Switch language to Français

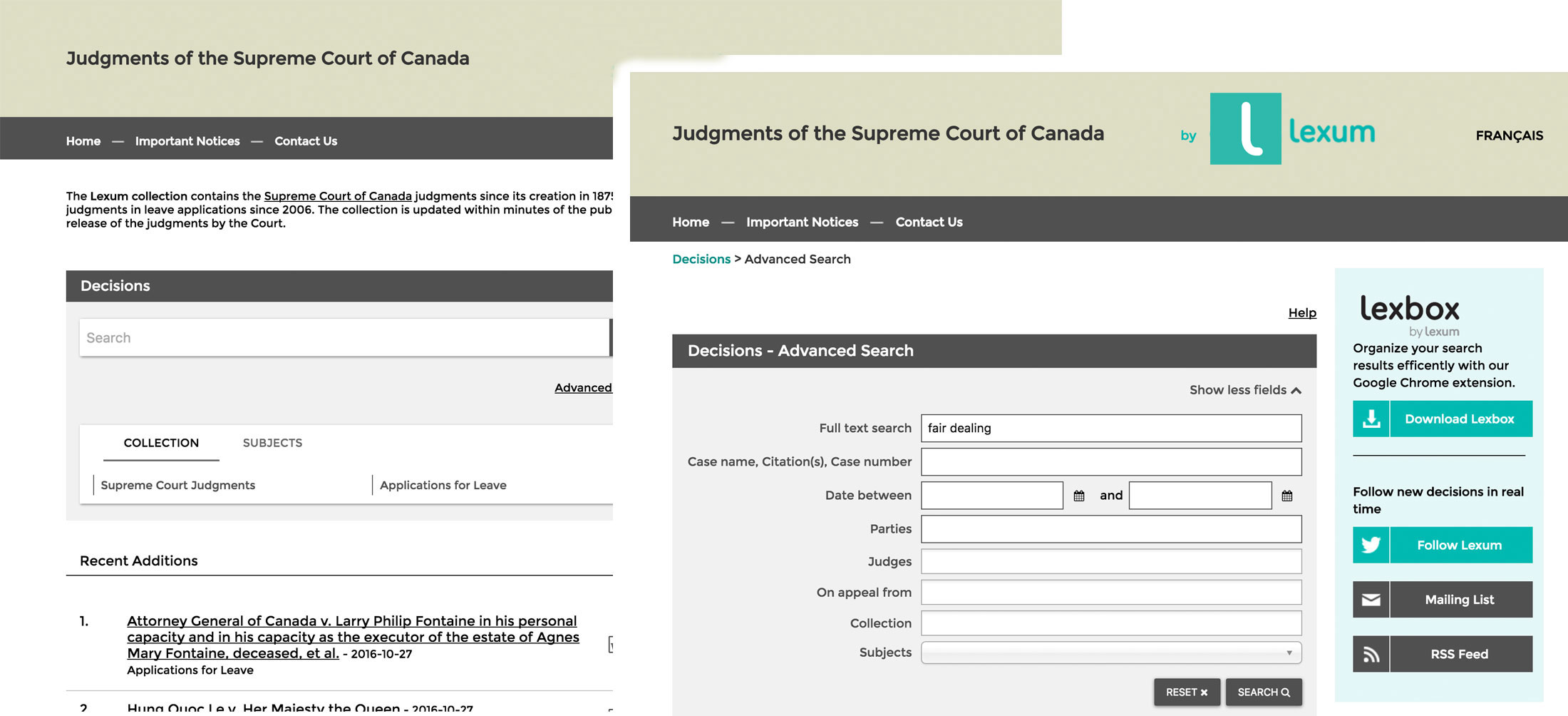(x=1509, y=135)
